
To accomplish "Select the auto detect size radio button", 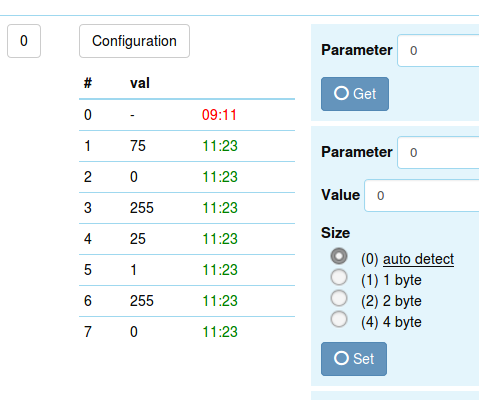I will [339, 256].
